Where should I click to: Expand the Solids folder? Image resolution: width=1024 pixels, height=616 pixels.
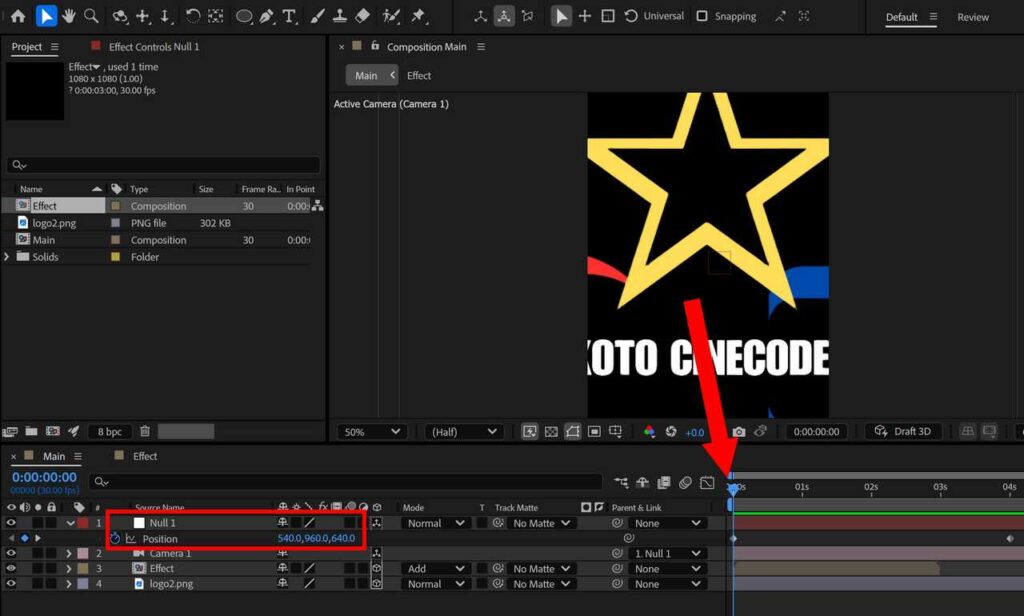7,257
